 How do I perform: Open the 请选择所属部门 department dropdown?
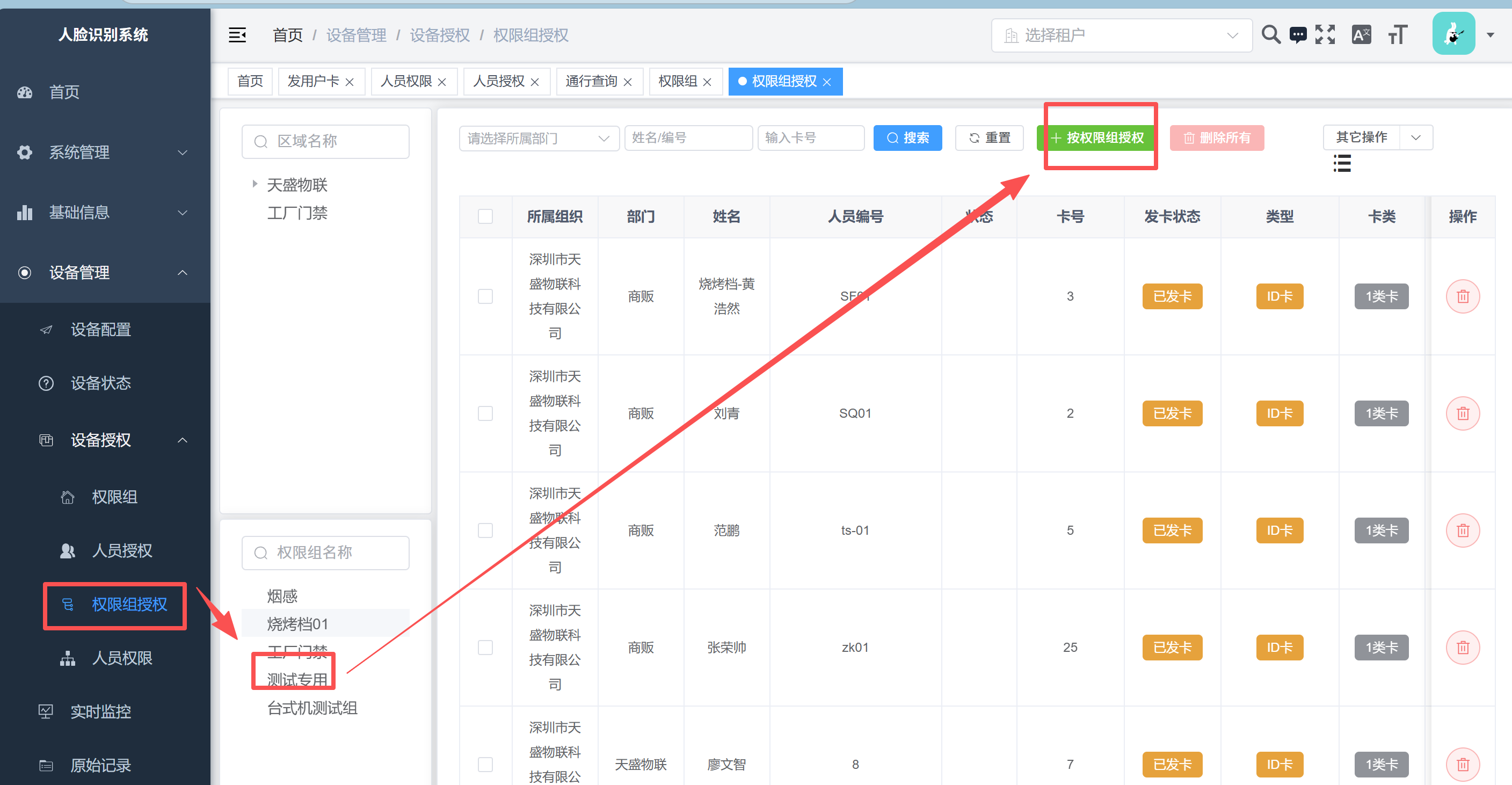[x=538, y=138]
